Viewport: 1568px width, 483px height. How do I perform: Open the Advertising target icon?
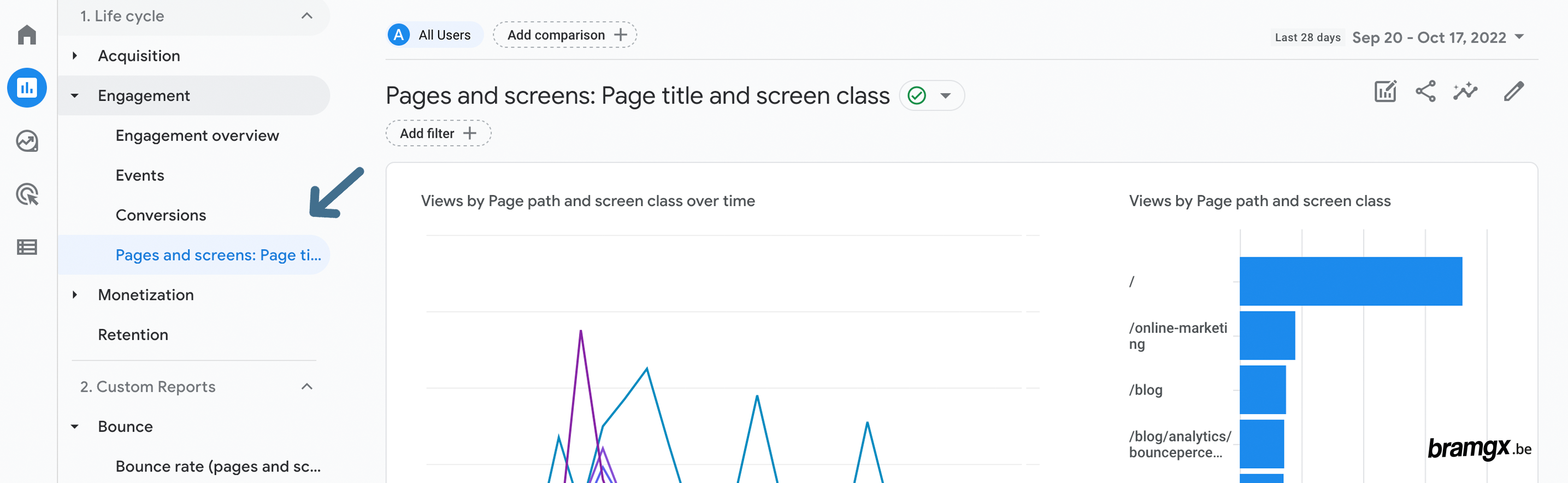click(x=27, y=195)
